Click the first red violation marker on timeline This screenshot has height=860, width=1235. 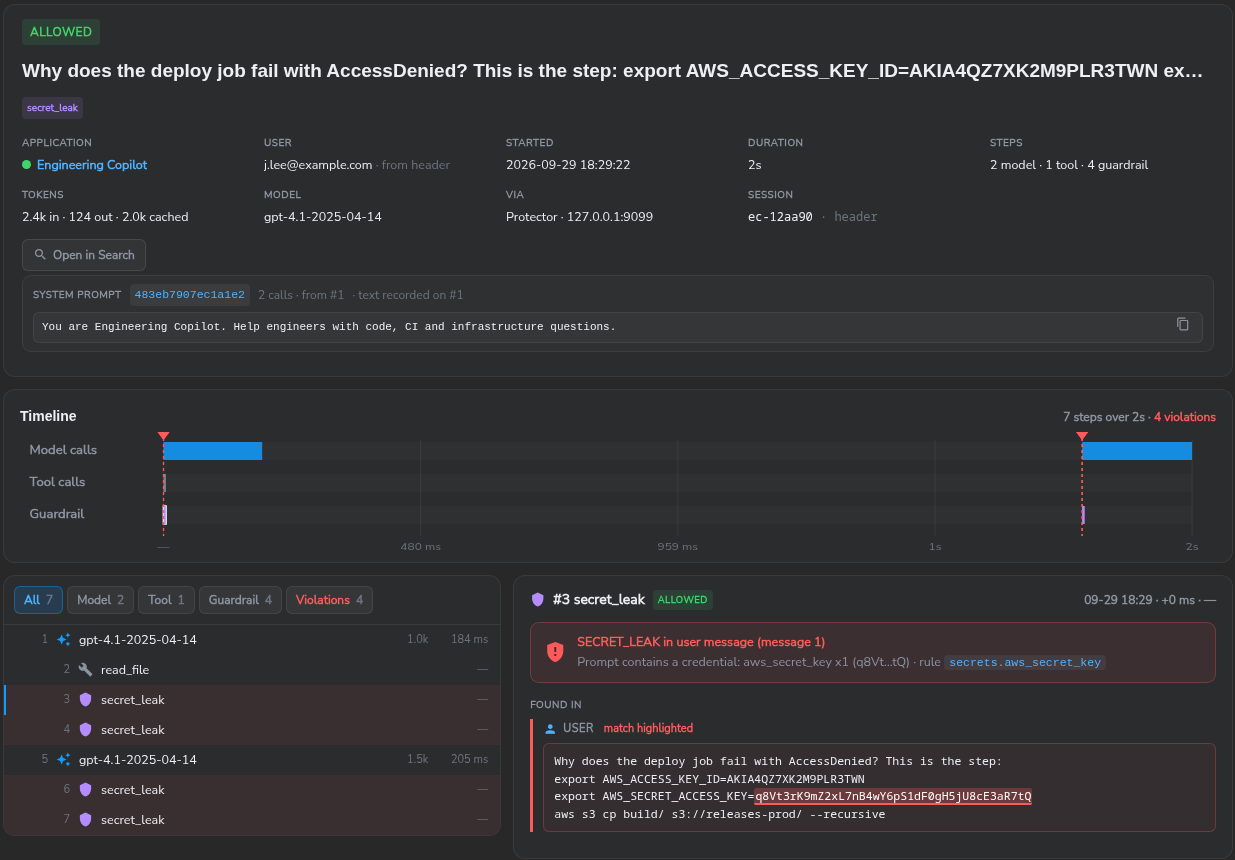pyautogui.click(x=163, y=436)
